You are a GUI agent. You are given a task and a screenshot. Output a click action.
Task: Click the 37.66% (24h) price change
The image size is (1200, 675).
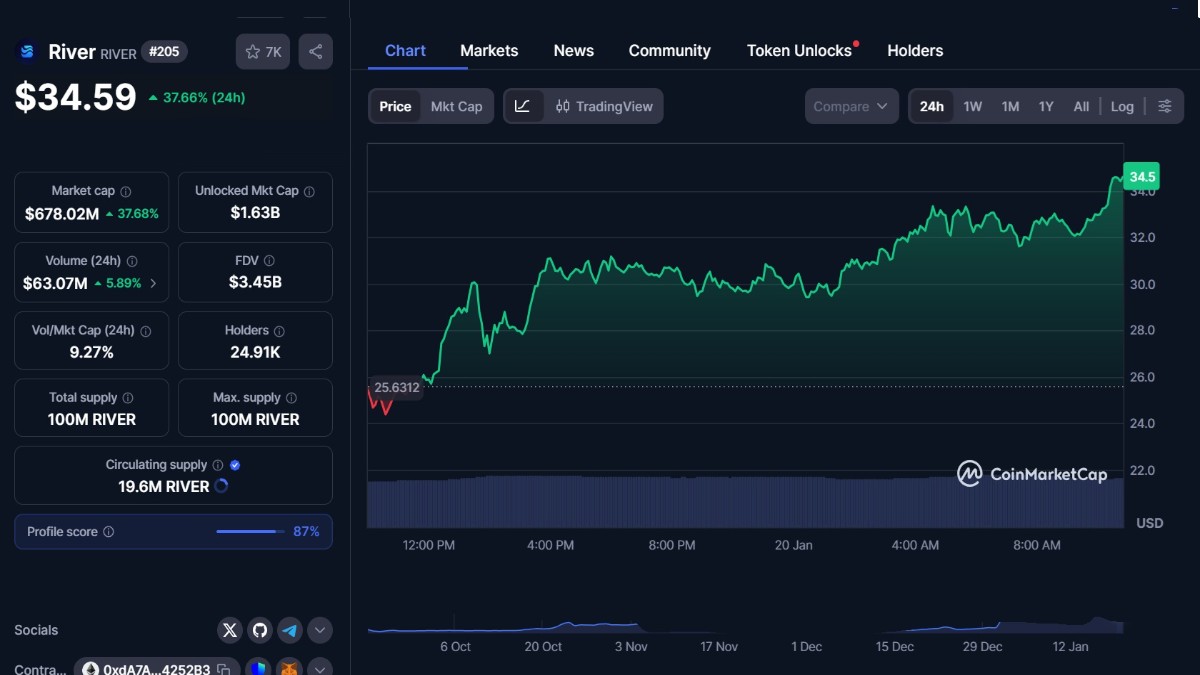(x=197, y=98)
